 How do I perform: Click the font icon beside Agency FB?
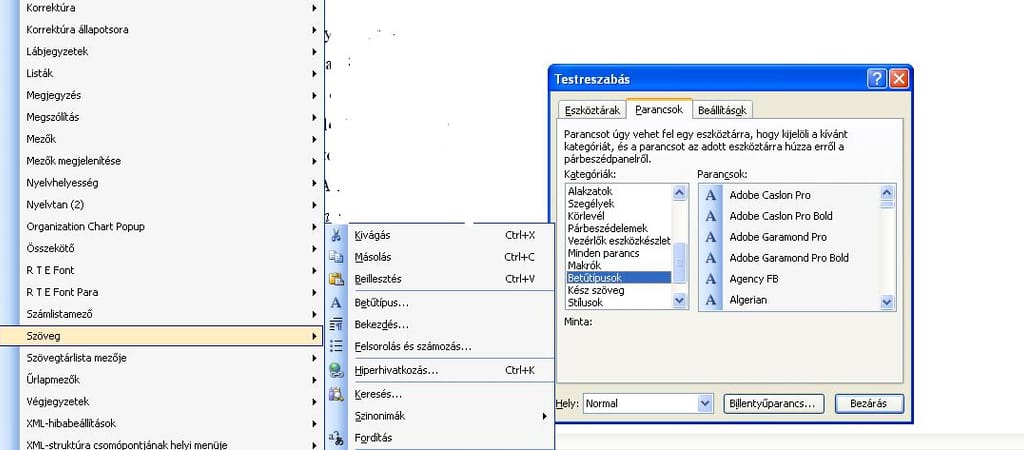tap(711, 279)
